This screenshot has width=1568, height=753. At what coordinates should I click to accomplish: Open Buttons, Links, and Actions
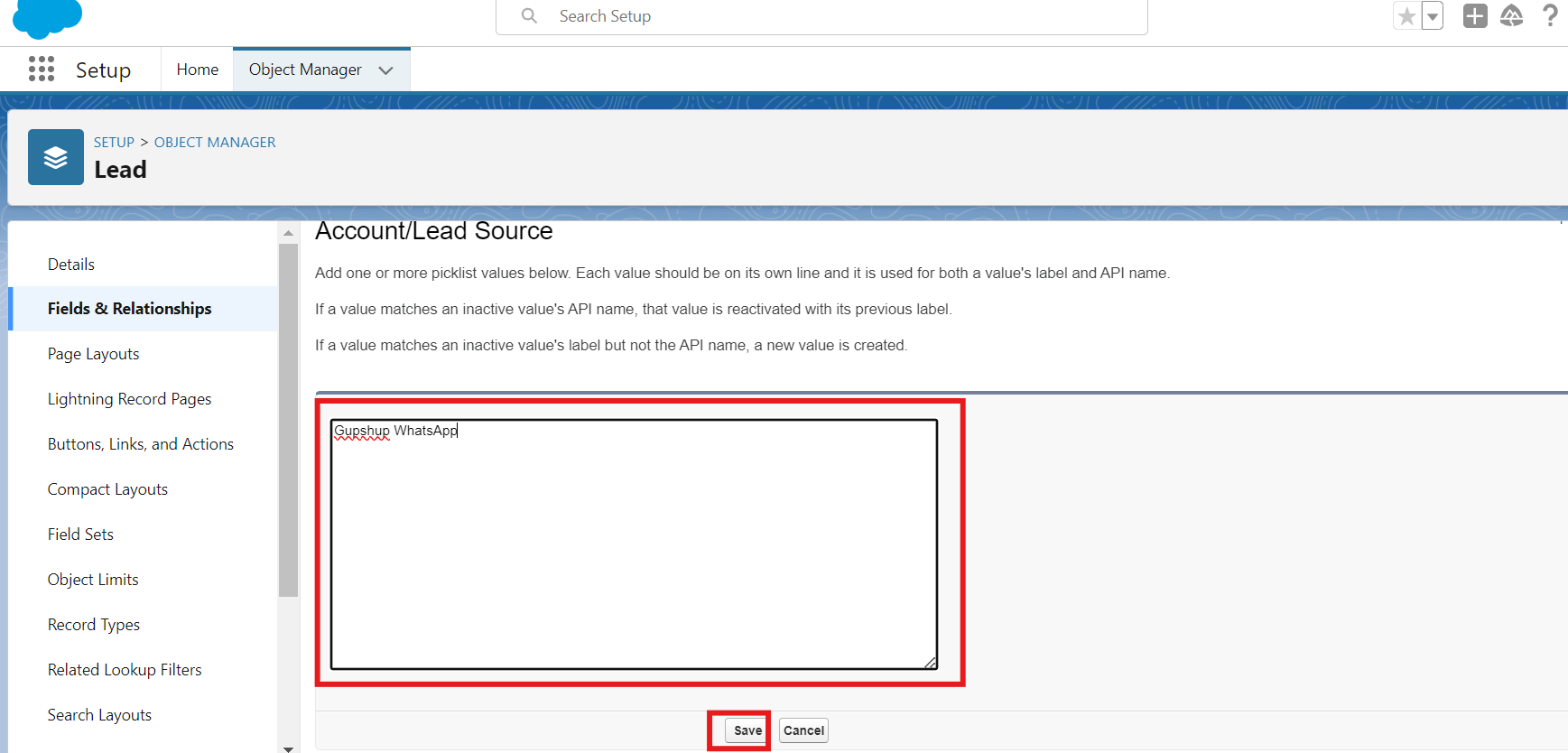[143, 444]
